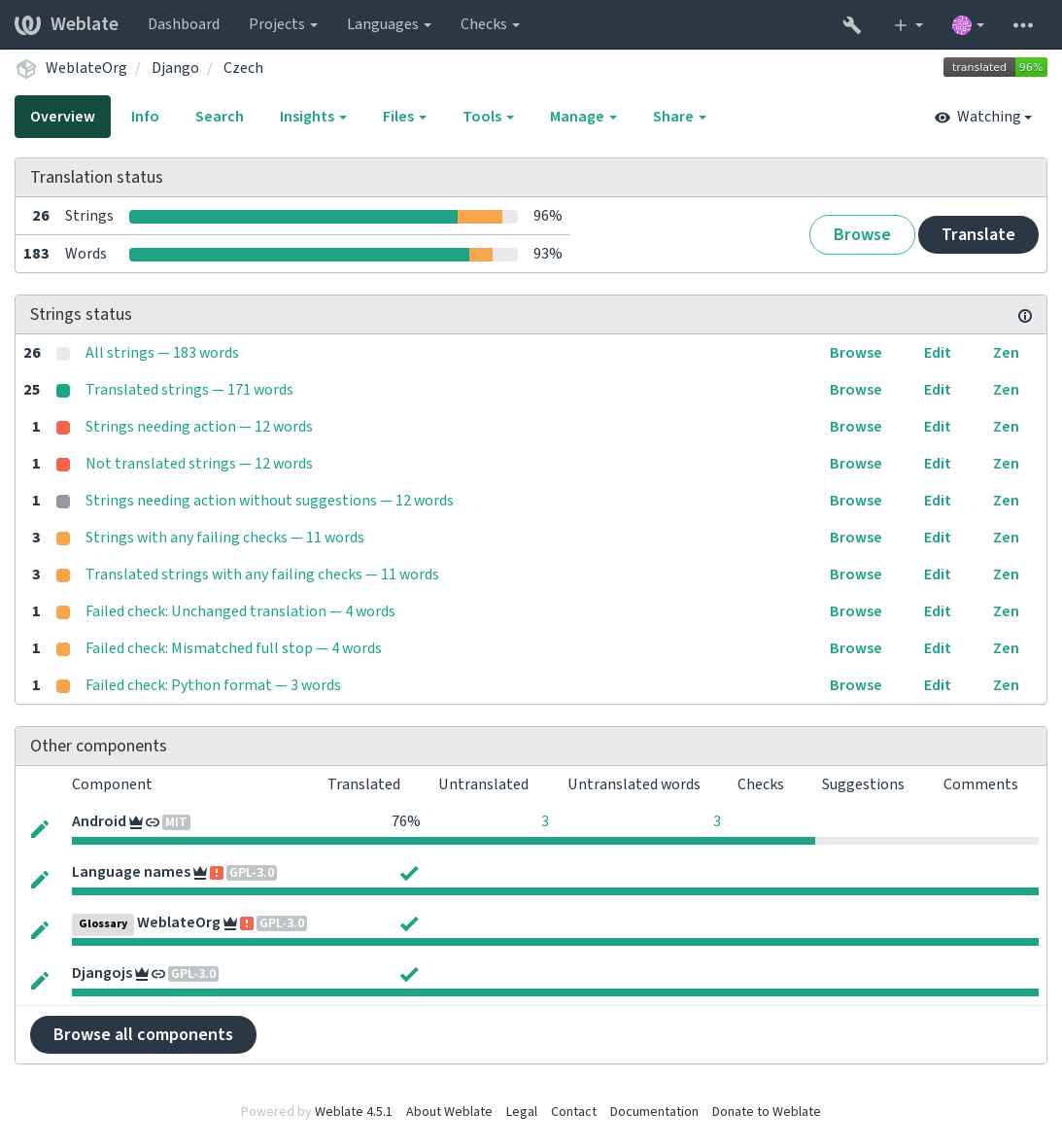Expand the Languages menu
Image resolution: width=1062 pixels, height=1148 pixels.
coord(389,24)
